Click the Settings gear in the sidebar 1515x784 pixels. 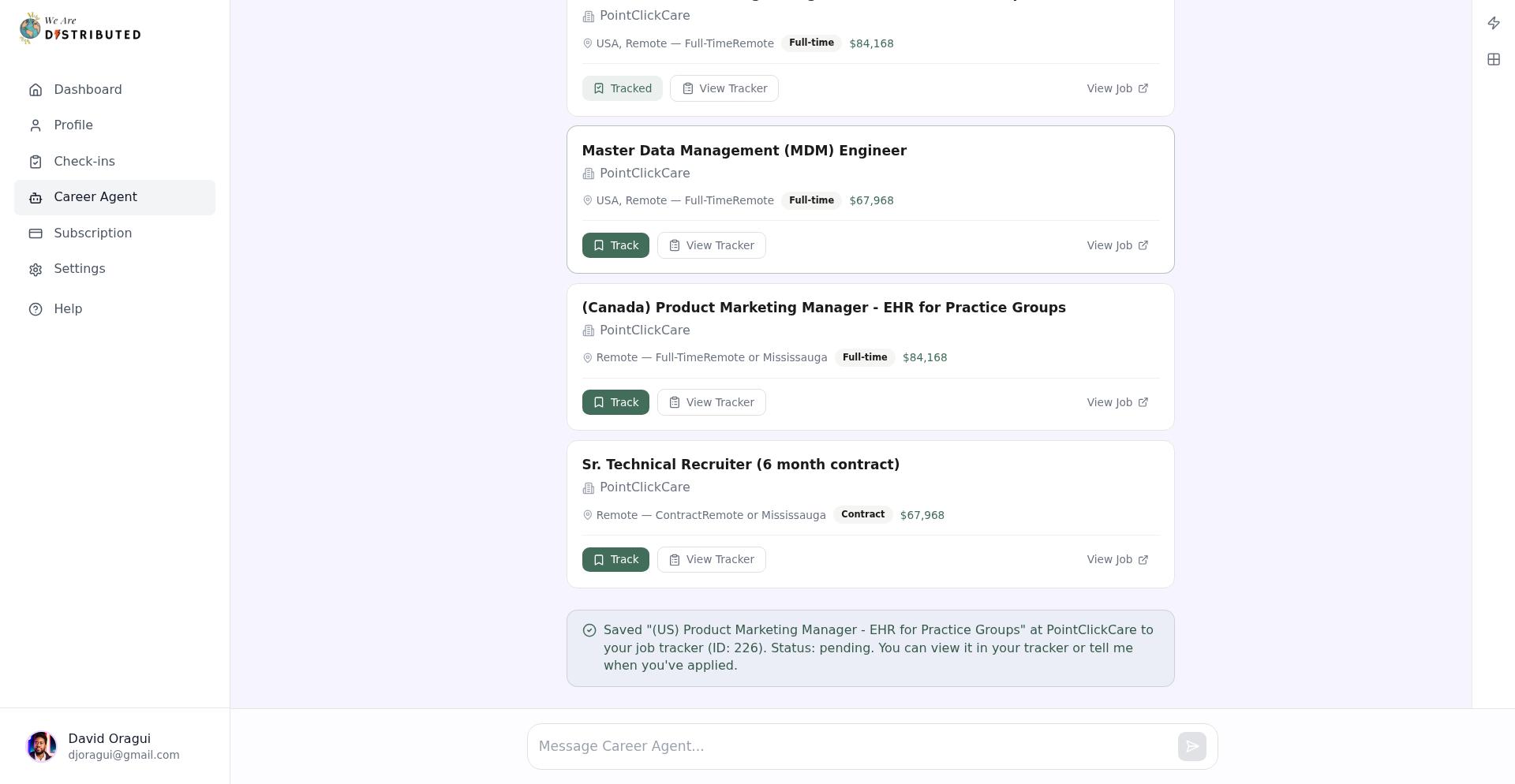click(x=36, y=269)
